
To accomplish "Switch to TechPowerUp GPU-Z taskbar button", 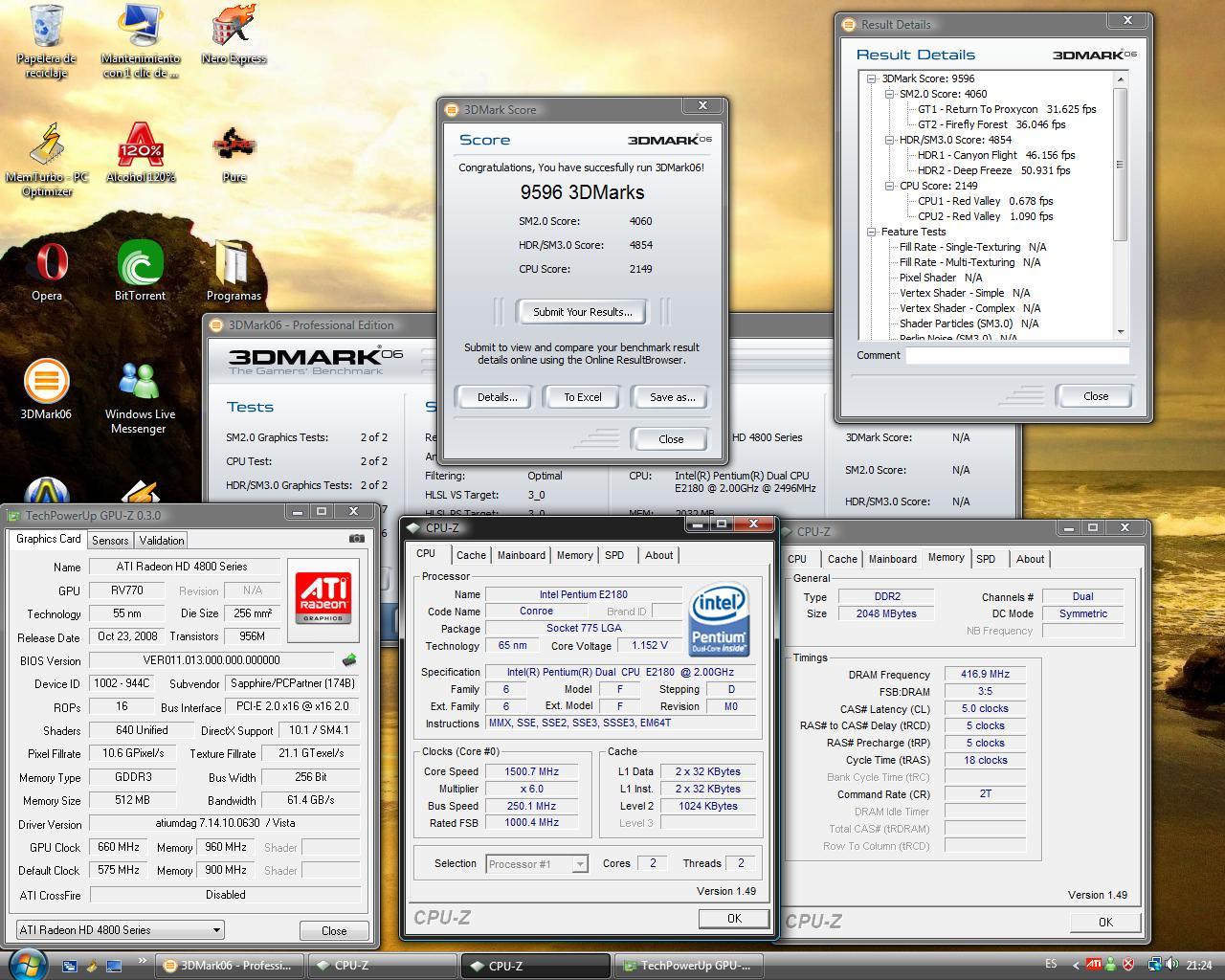I will tap(690, 965).
